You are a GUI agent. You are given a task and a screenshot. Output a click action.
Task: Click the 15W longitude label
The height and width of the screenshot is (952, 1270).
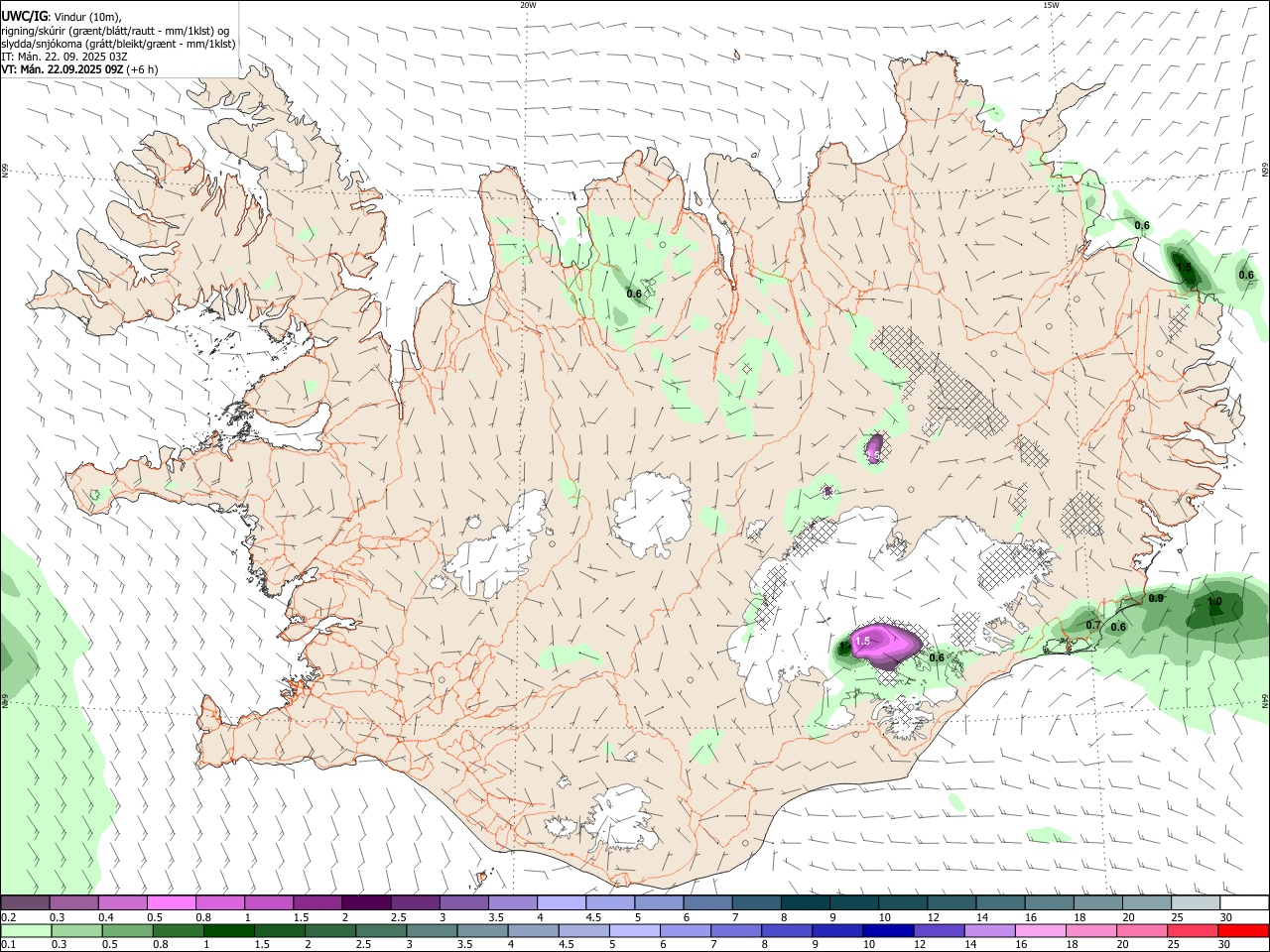[1051, 5]
